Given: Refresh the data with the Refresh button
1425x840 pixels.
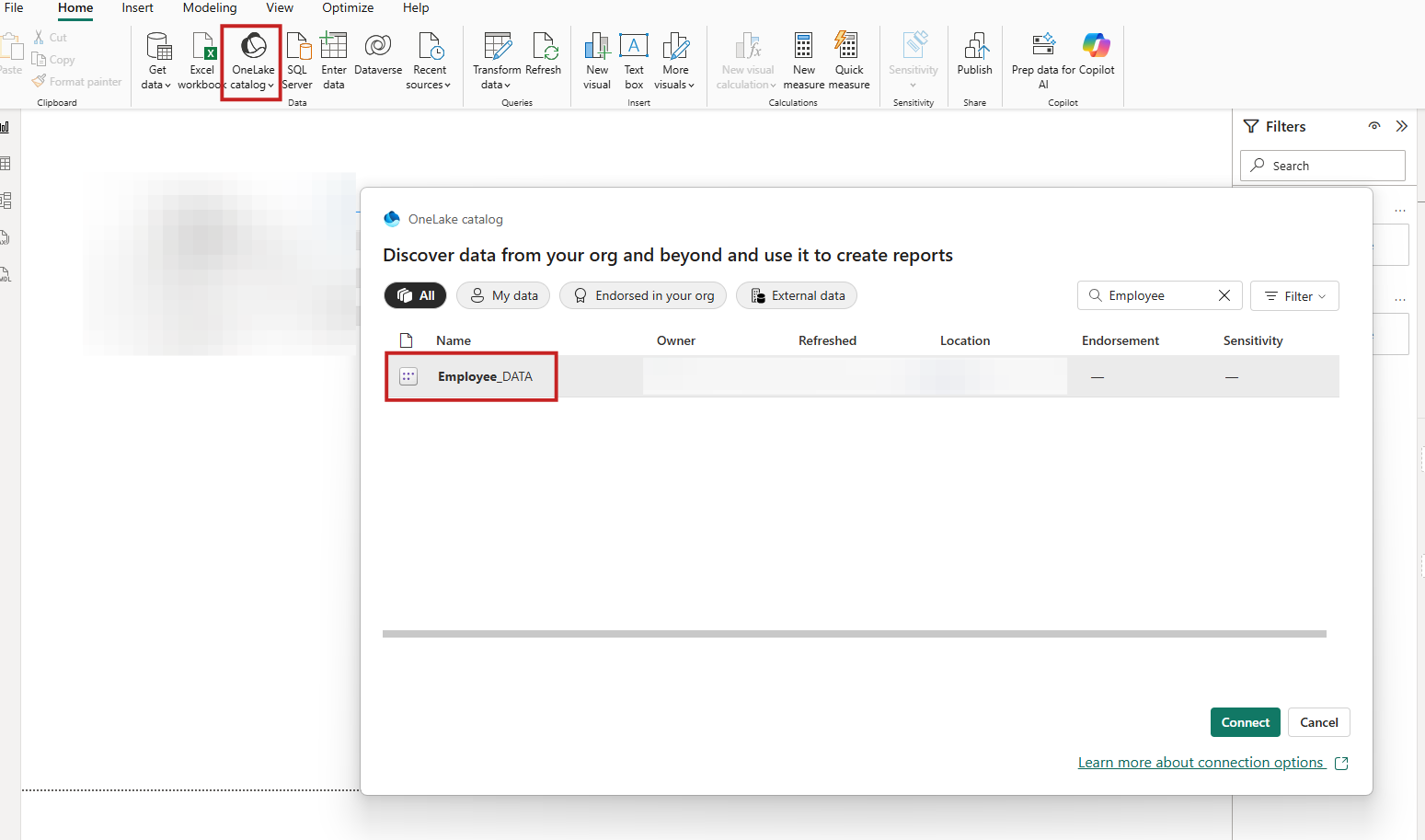Looking at the screenshot, I should pyautogui.click(x=544, y=55).
